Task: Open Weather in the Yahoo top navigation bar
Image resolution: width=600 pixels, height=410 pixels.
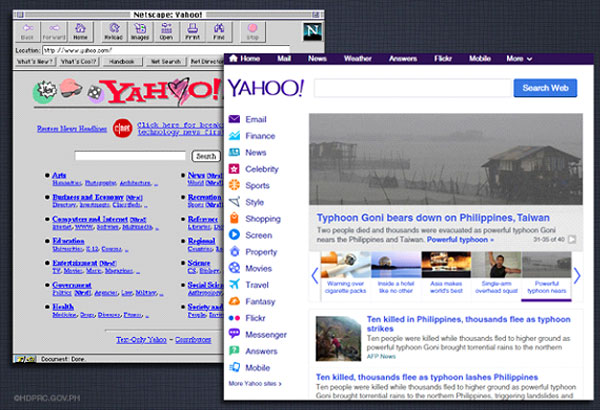Action: point(358,59)
